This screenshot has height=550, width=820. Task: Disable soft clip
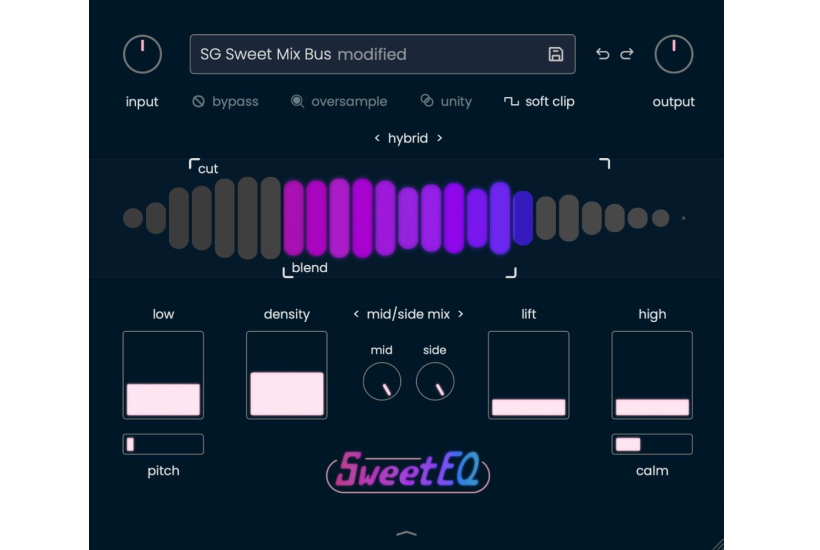tap(539, 101)
